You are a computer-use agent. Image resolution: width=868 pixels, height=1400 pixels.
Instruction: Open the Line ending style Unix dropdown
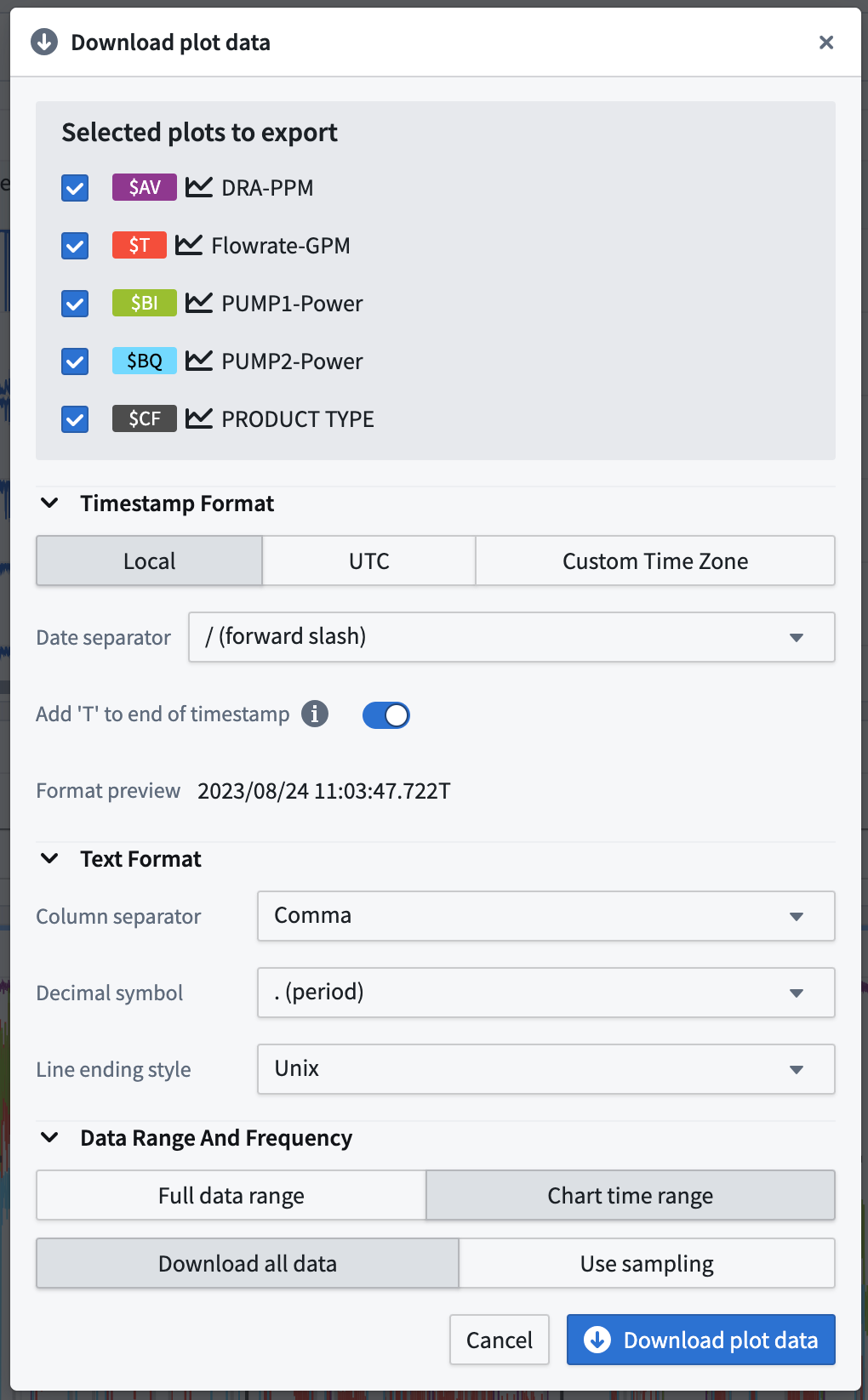(546, 1069)
